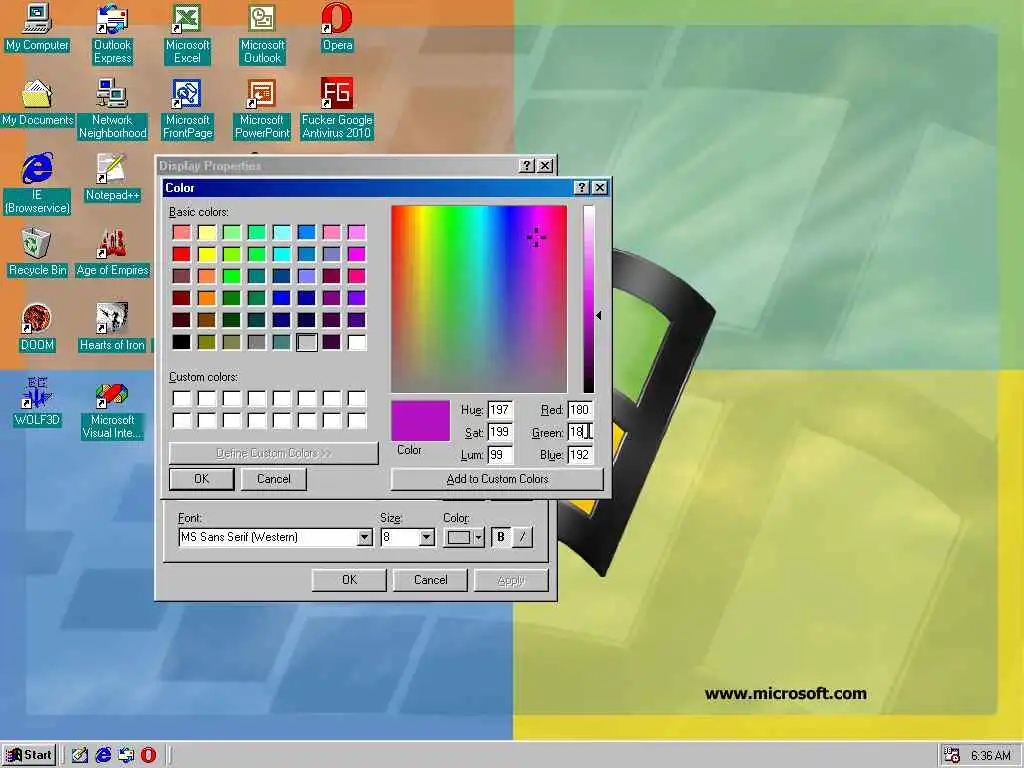Click the Sat value field
The height and width of the screenshot is (768, 1024).
500,432
